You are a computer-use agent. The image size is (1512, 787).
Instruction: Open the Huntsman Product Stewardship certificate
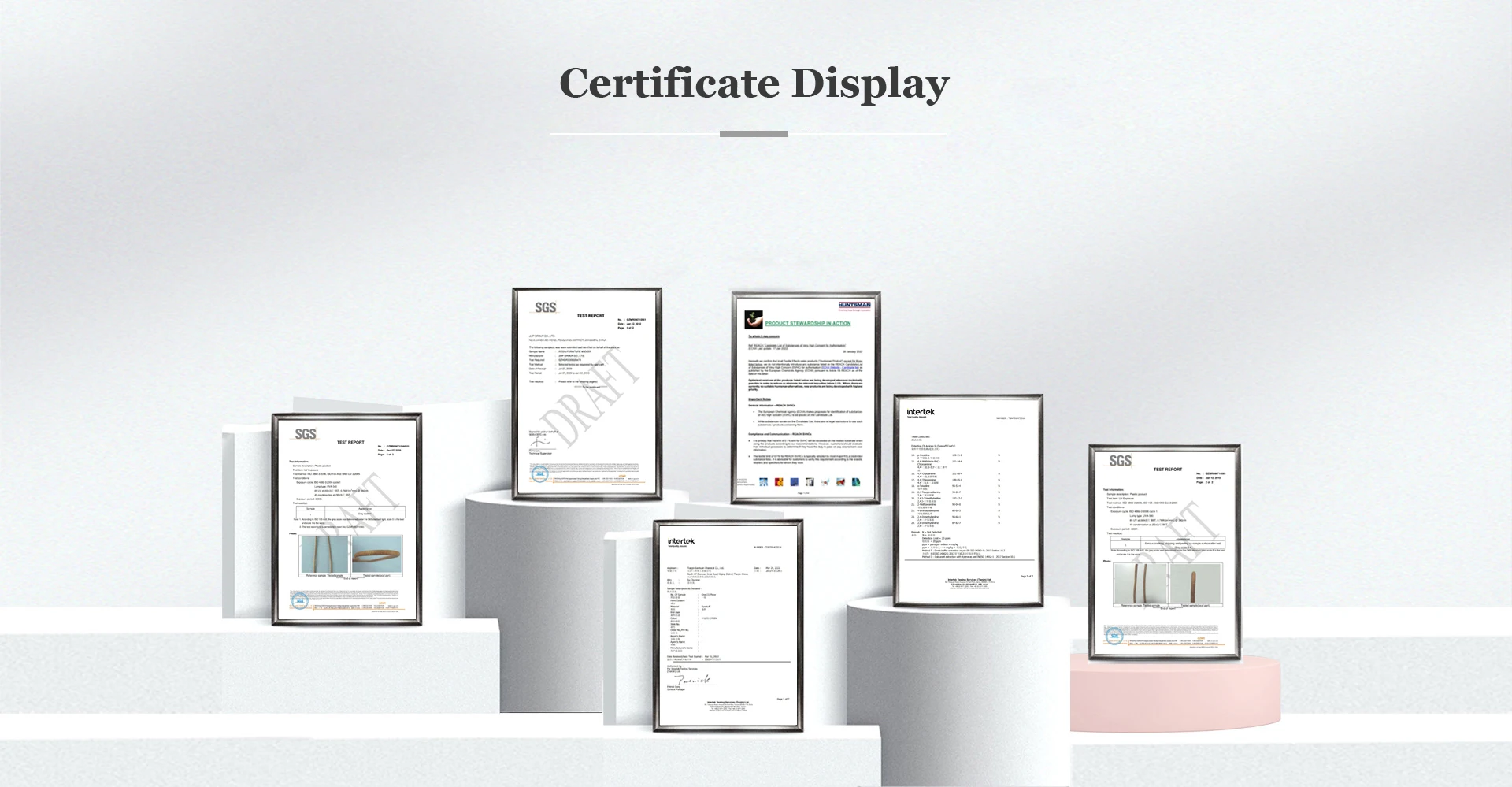(806, 397)
